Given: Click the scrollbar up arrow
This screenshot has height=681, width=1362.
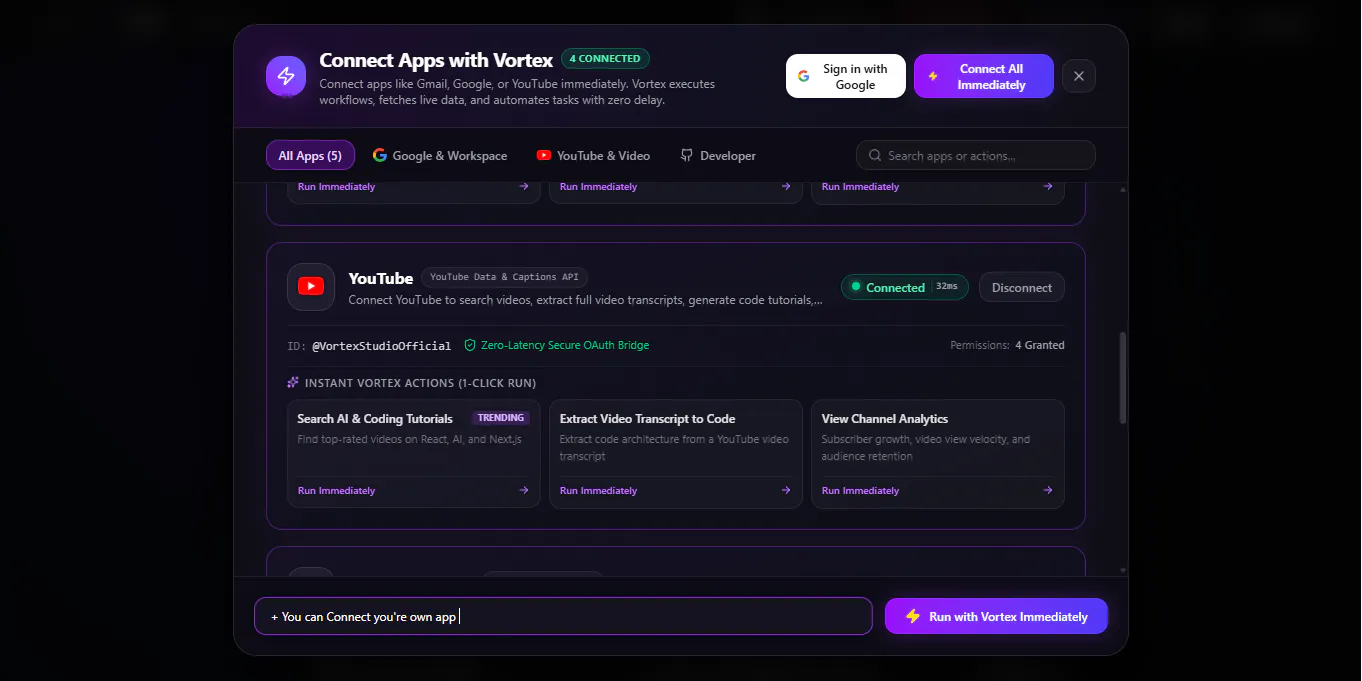Looking at the screenshot, I should coord(1122,189).
